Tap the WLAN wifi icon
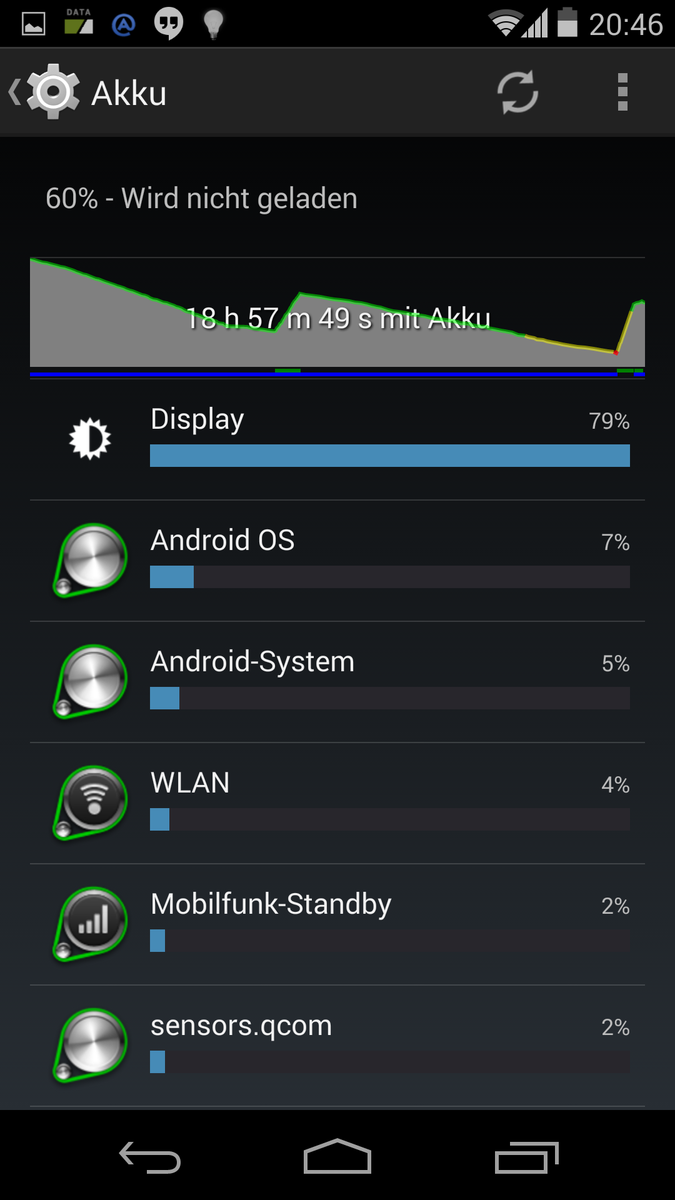Image resolution: width=675 pixels, height=1200 pixels. (90, 803)
